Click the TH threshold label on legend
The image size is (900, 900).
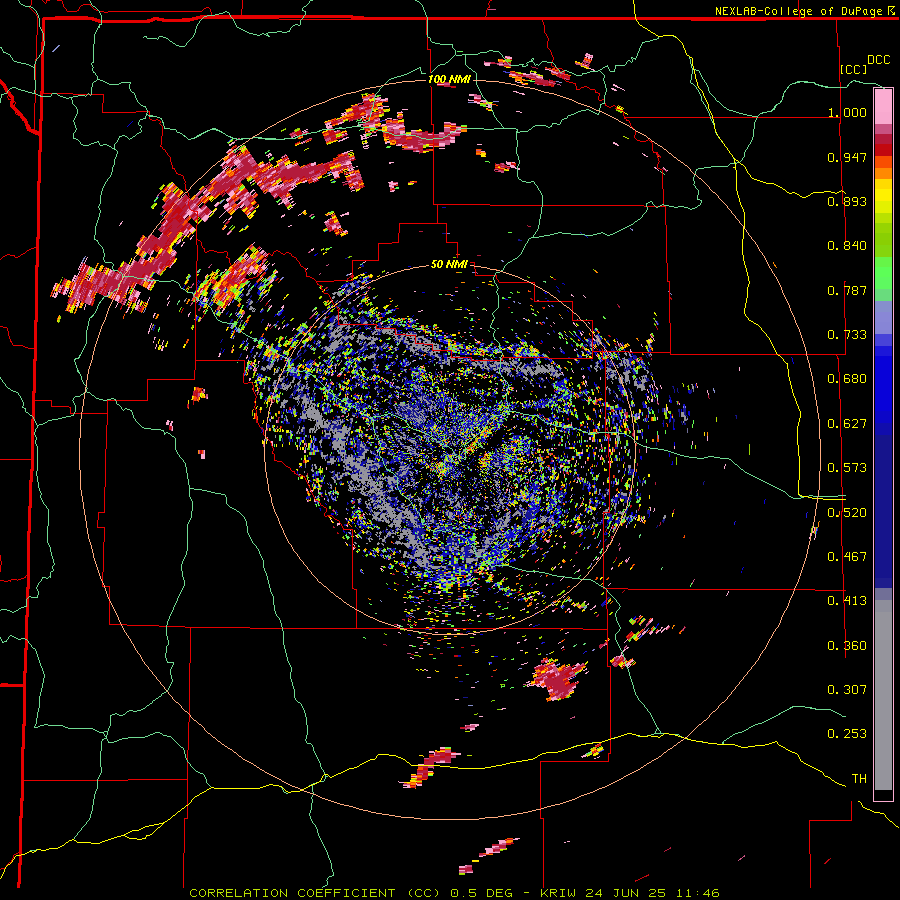859,778
